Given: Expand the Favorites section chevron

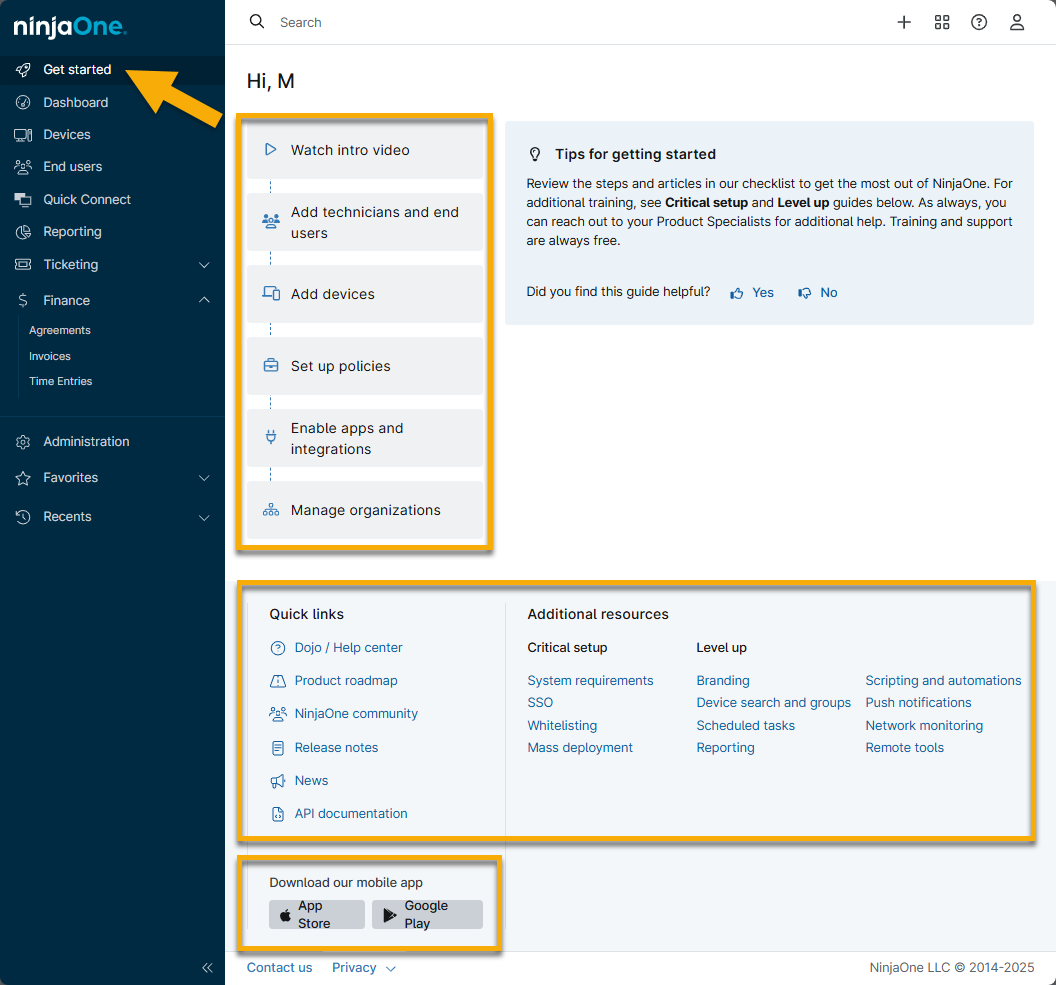Looking at the screenshot, I should (204, 478).
